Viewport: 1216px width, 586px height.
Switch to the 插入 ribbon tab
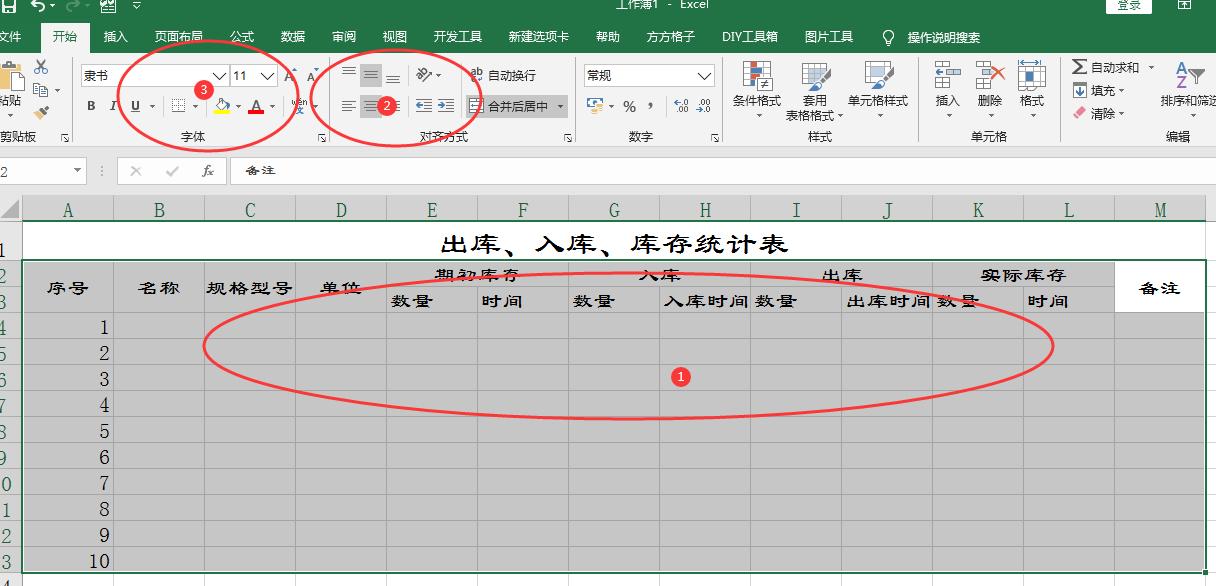pyautogui.click(x=114, y=35)
